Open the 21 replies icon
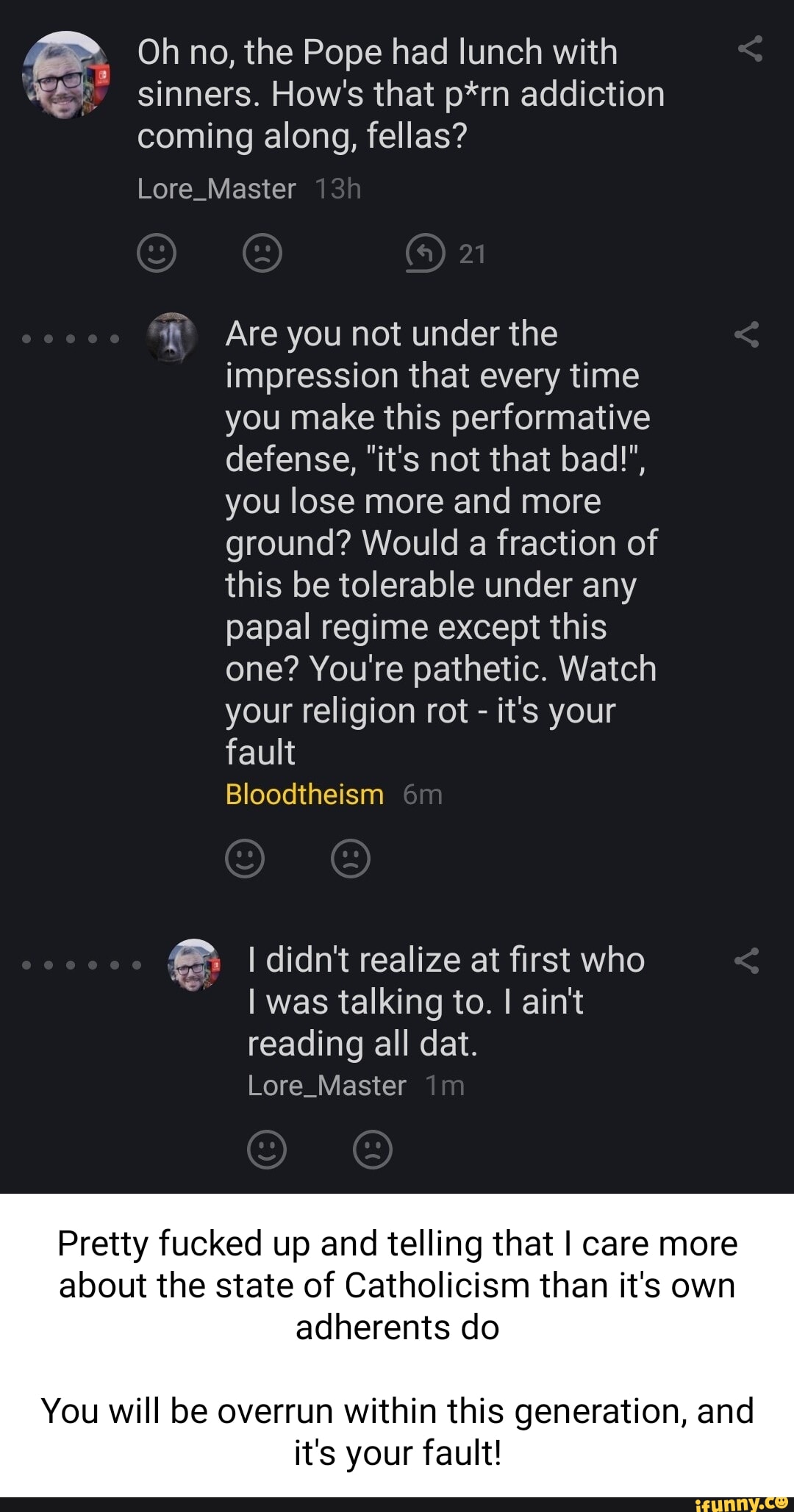This screenshot has height=1512, width=794. click(x=426, y=253)
